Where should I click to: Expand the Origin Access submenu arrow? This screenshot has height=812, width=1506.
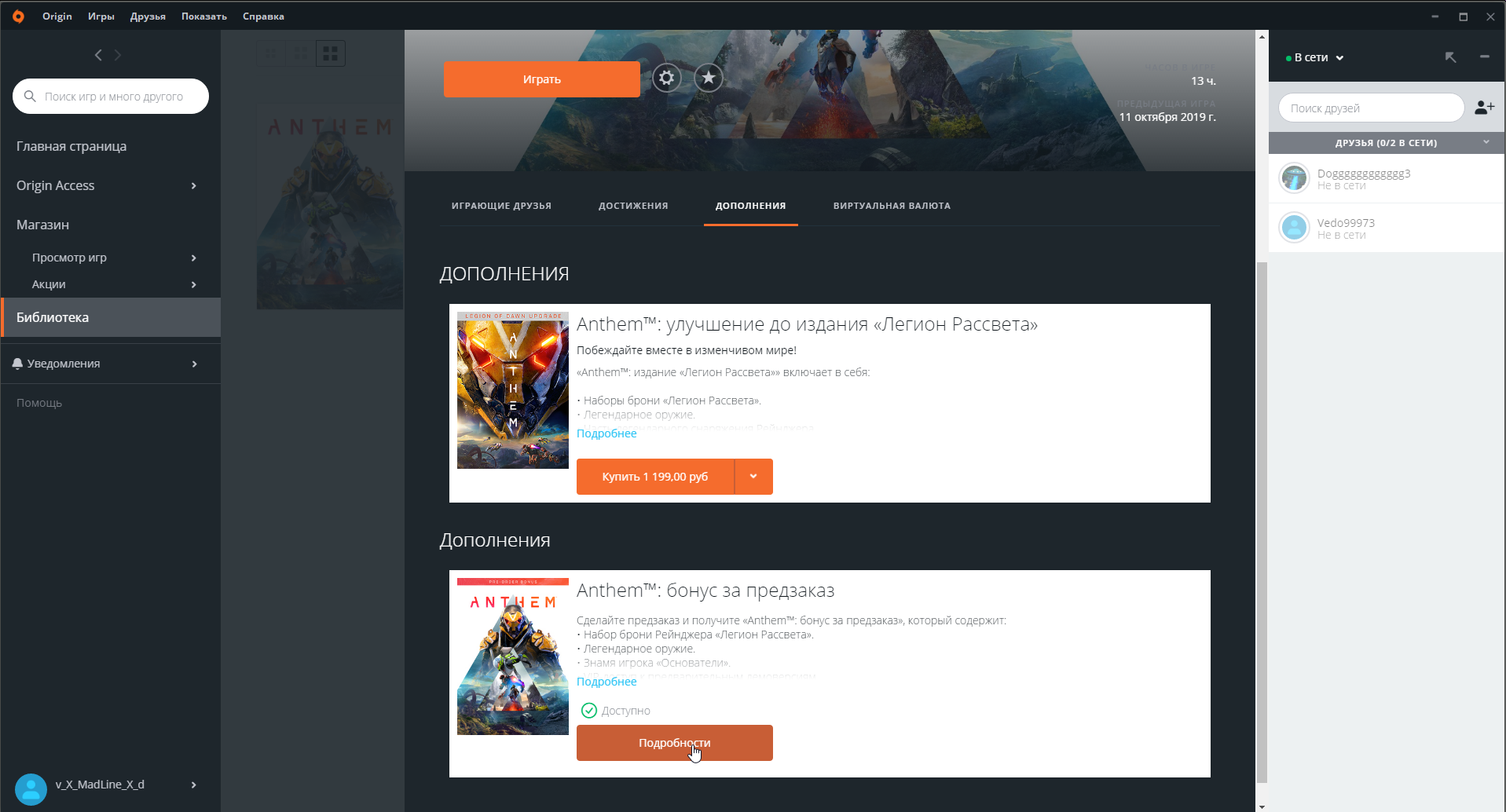[x=193, y=185]
